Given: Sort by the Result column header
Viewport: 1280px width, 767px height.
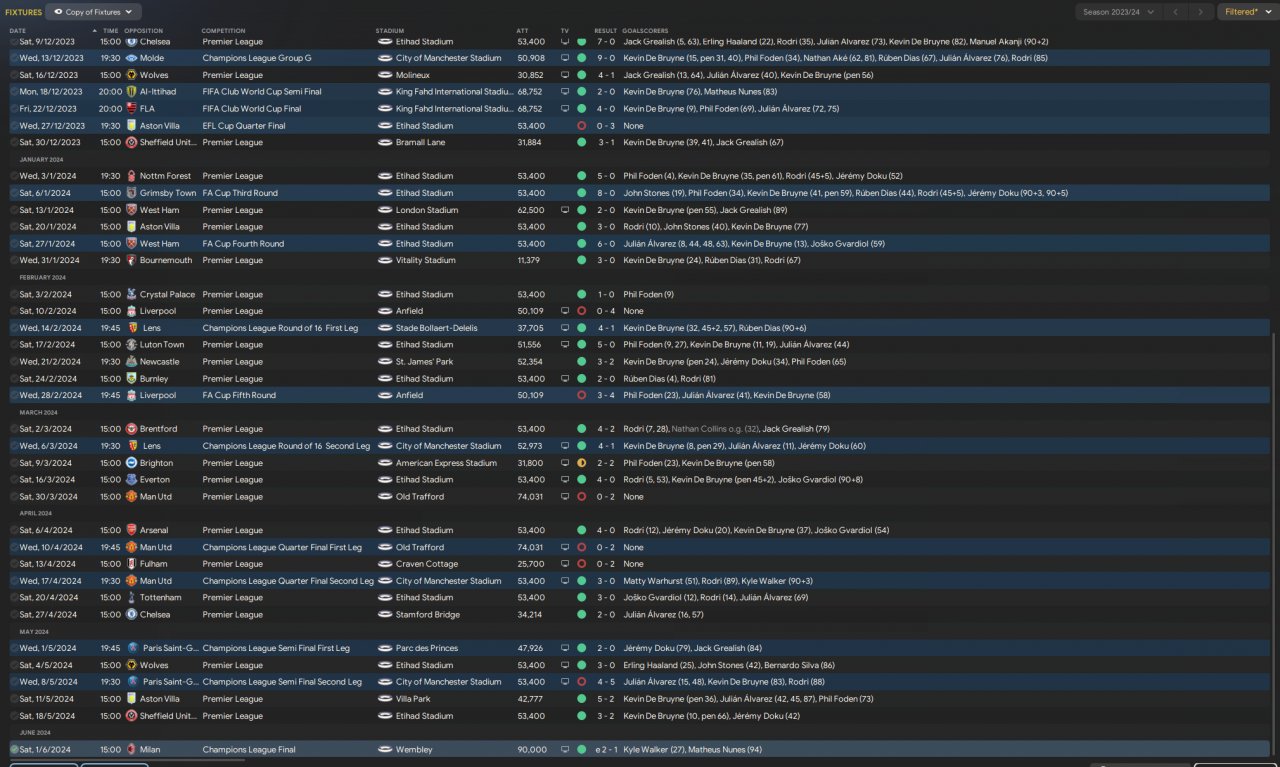Looking at the screenshot, I should (605, 31).
